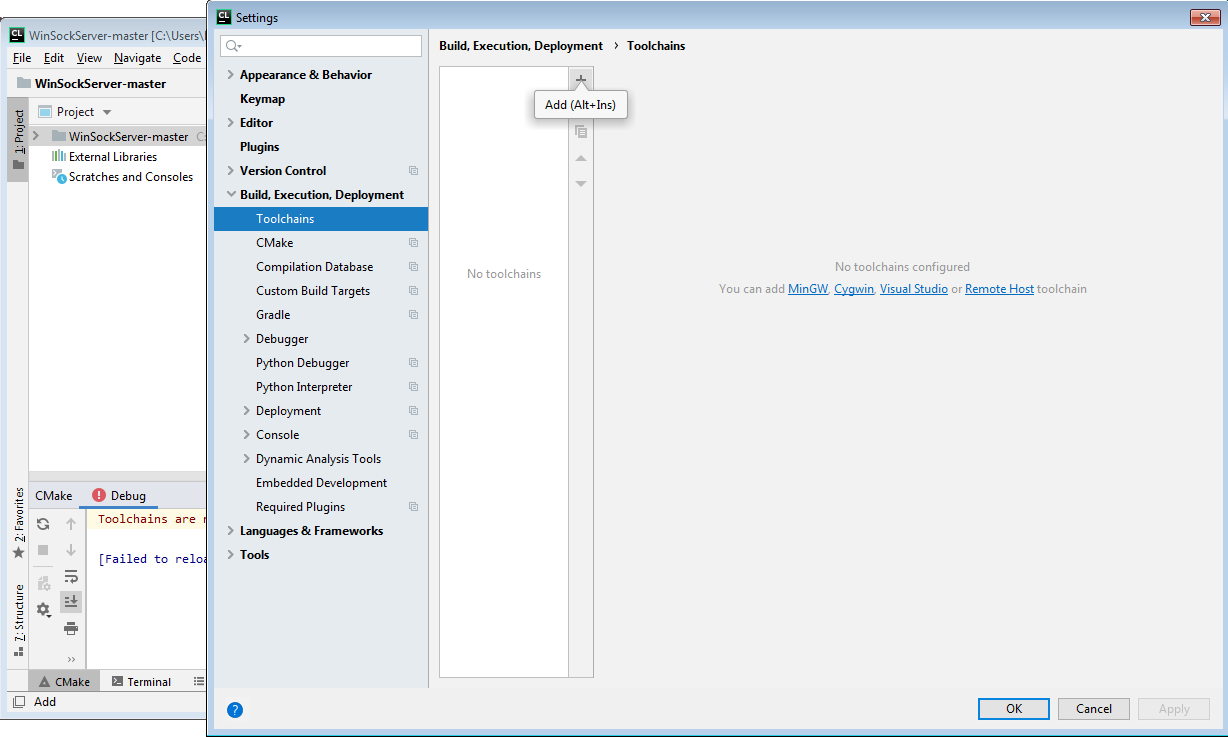Click the tool windows square icon in status bar
The height and width of the screenshot is (737, 1228).
tap(19, 702)
